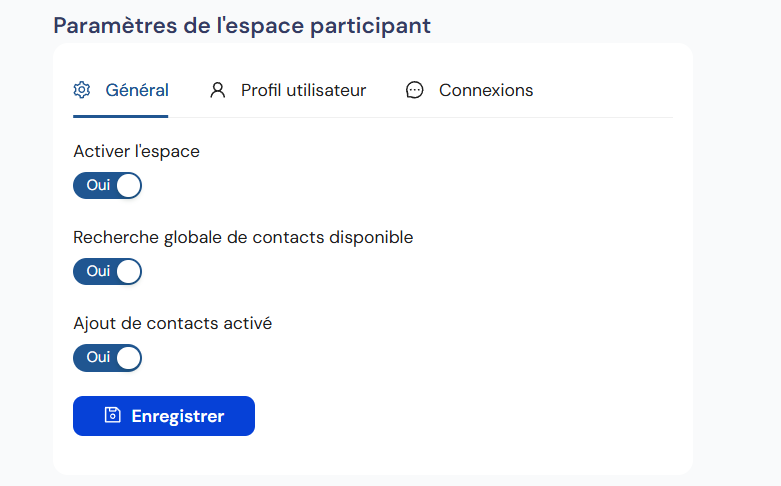Click the white knob on Ajout de contacts switch

click(128, 358)
